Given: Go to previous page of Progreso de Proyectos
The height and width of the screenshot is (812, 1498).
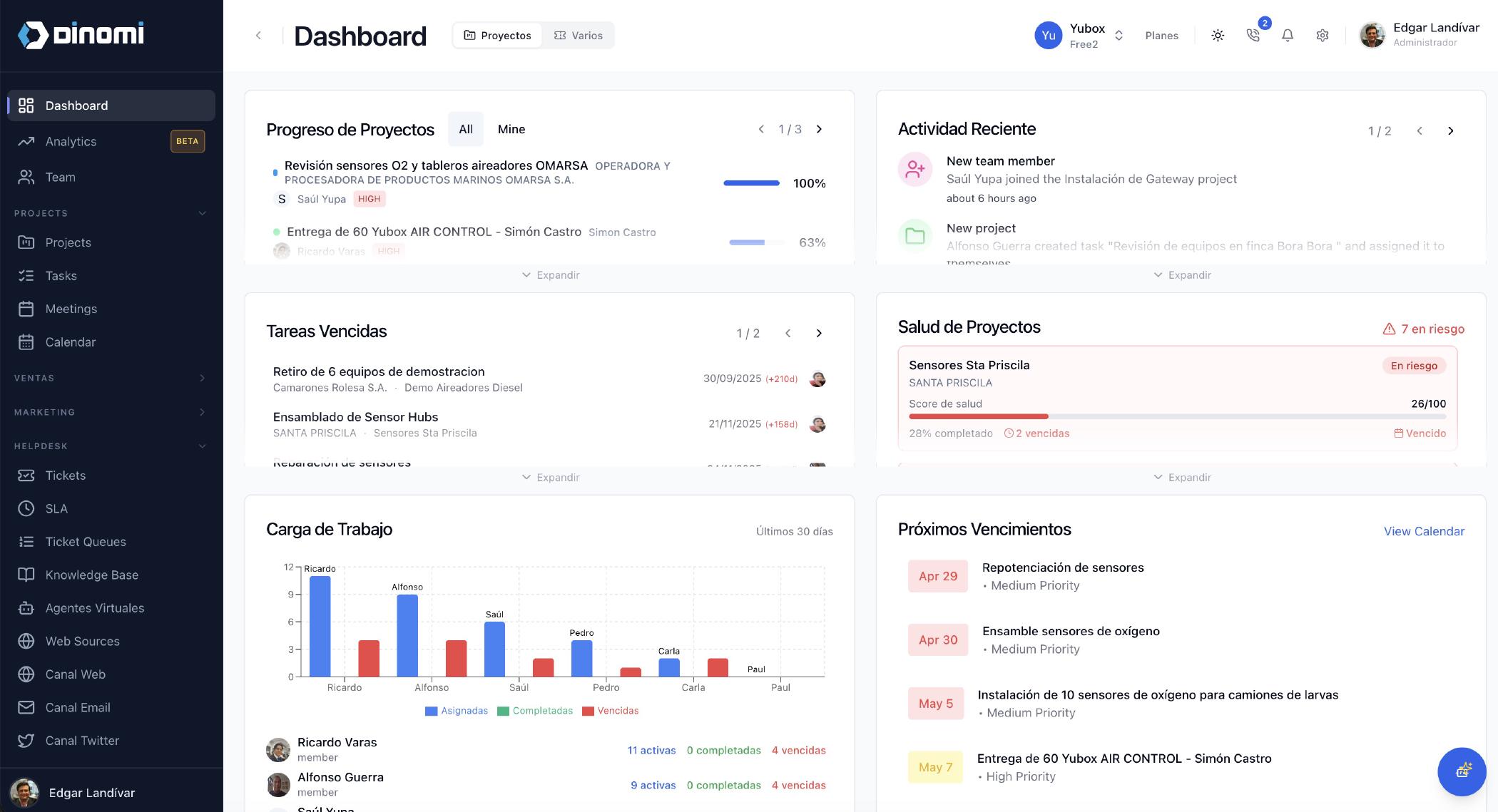Looking at the screenshot, I should 761,129.
